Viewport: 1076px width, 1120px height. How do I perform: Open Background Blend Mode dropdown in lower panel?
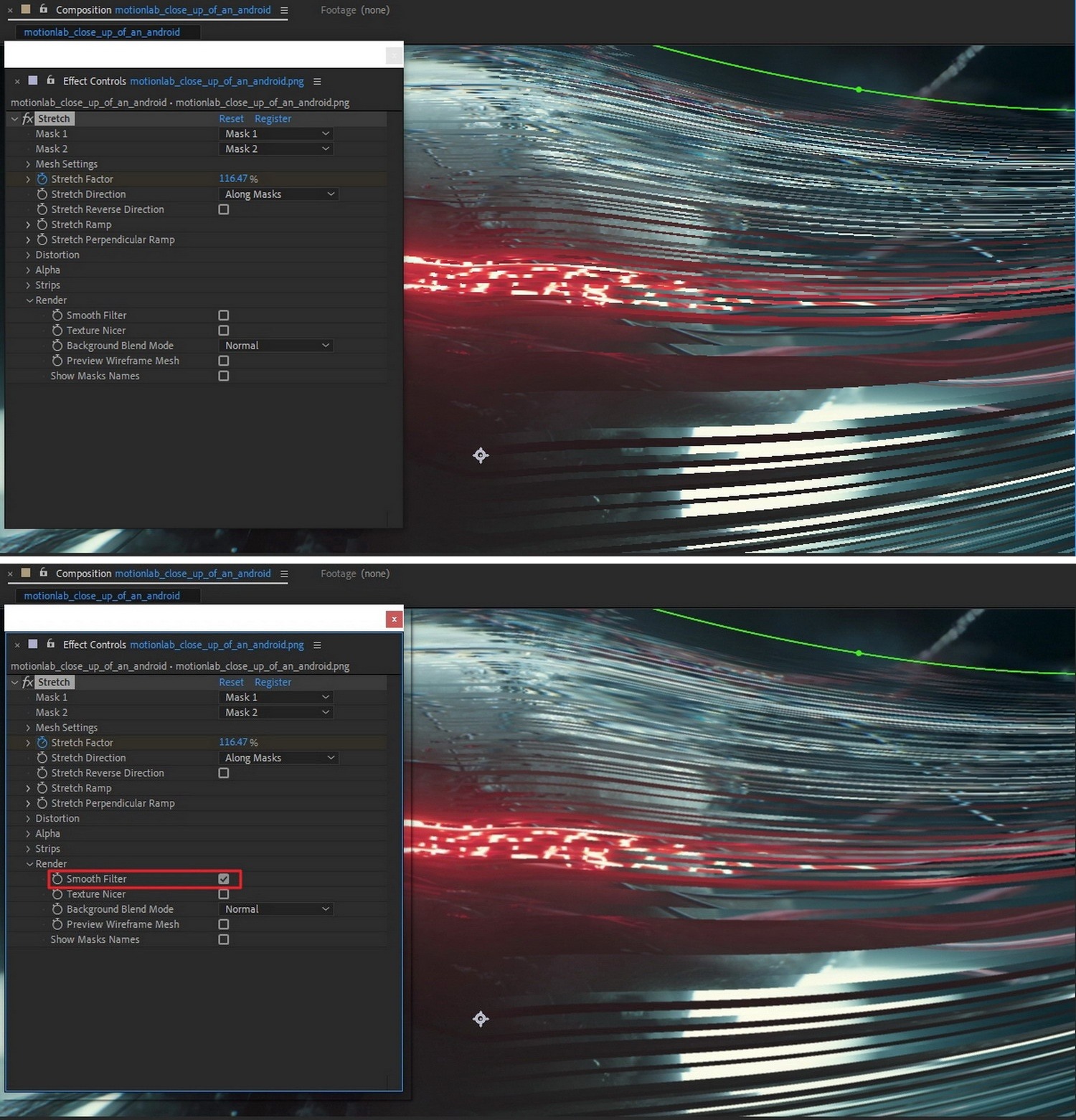(x=275, y=909)
